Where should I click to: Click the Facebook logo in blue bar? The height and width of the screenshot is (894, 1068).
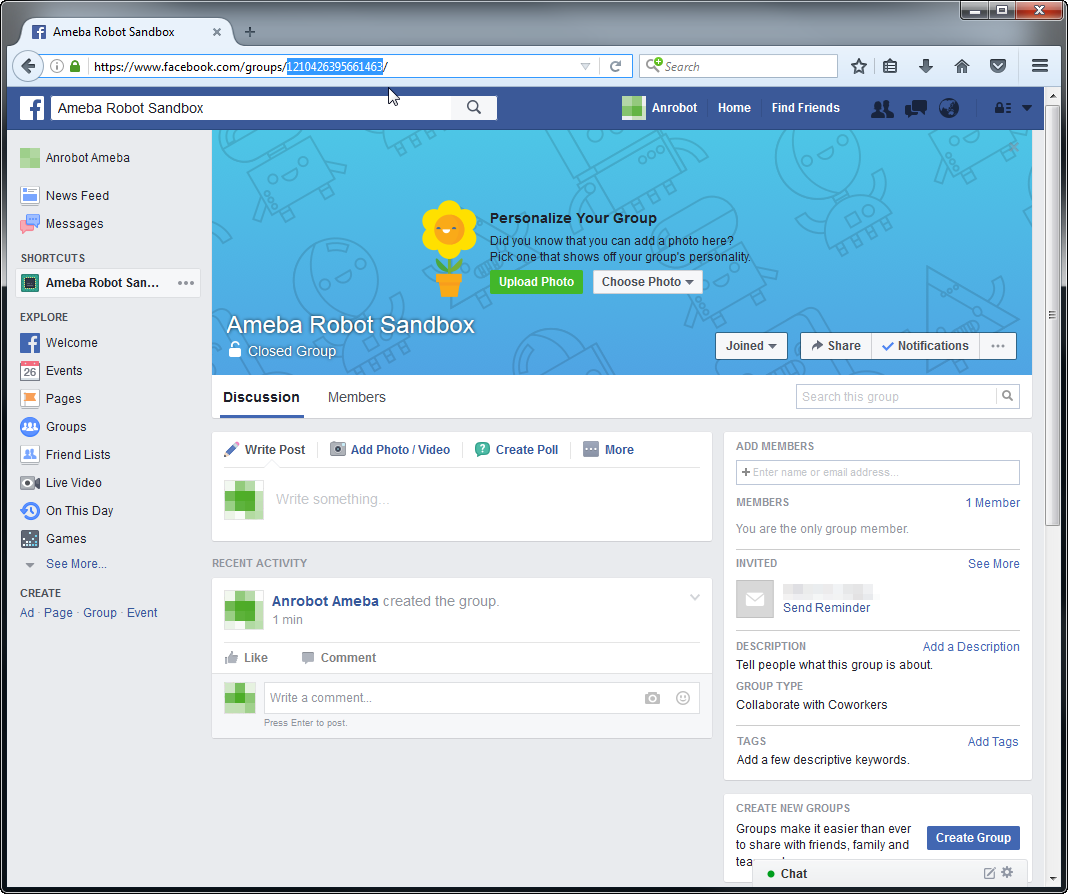(32, 108)
